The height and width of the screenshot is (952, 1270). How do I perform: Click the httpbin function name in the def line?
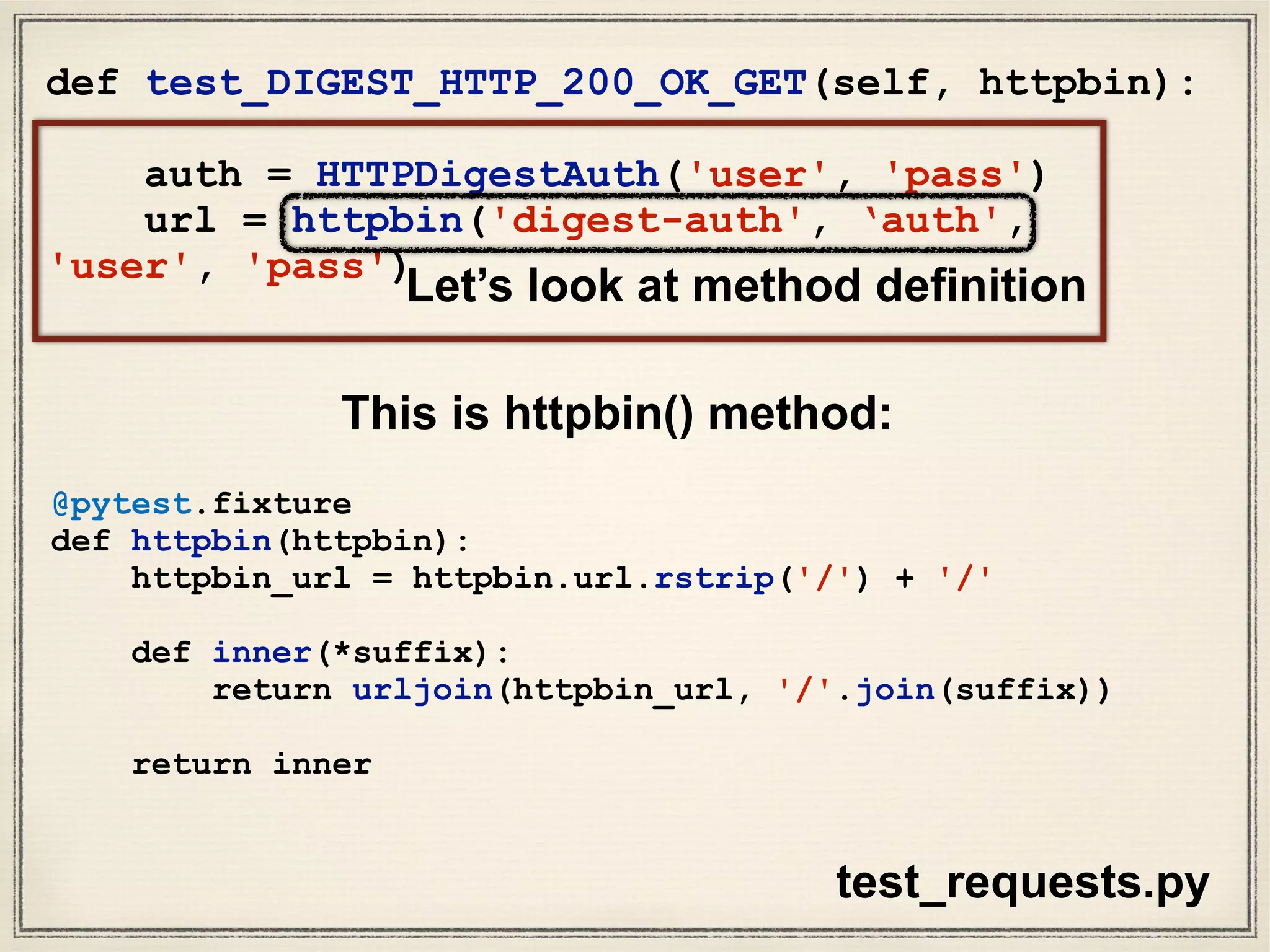tap(202, 542)
